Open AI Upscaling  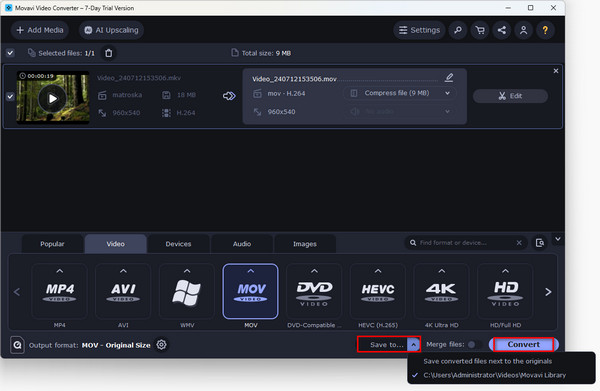point(111,30)
